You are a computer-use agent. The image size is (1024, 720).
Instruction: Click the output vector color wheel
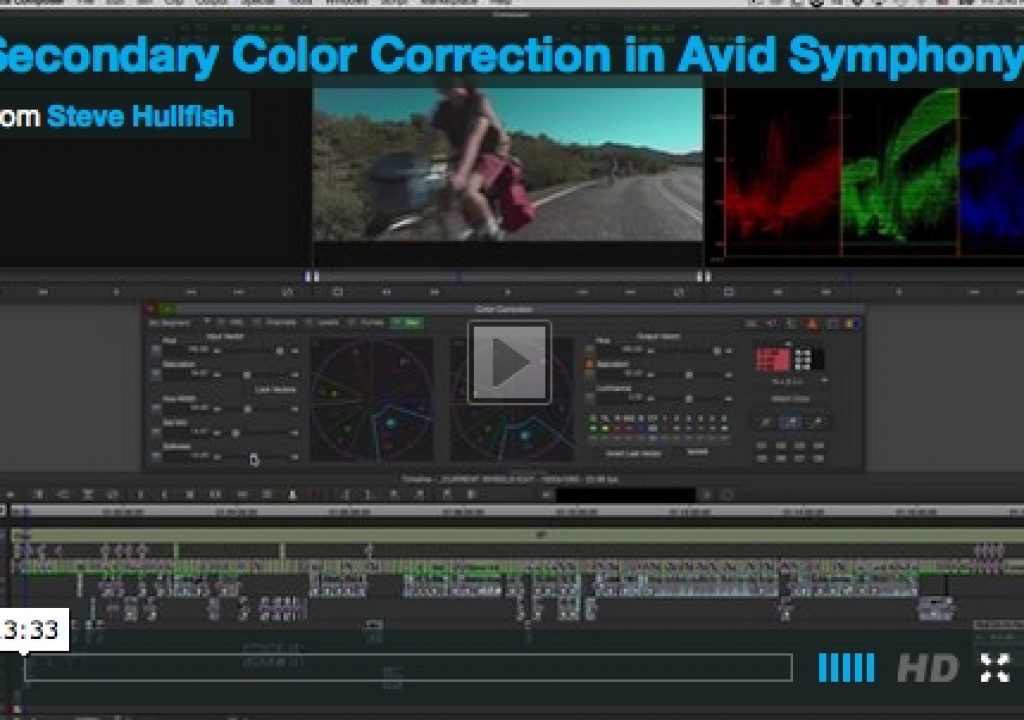pyautogui.click(x=512, y=400)
